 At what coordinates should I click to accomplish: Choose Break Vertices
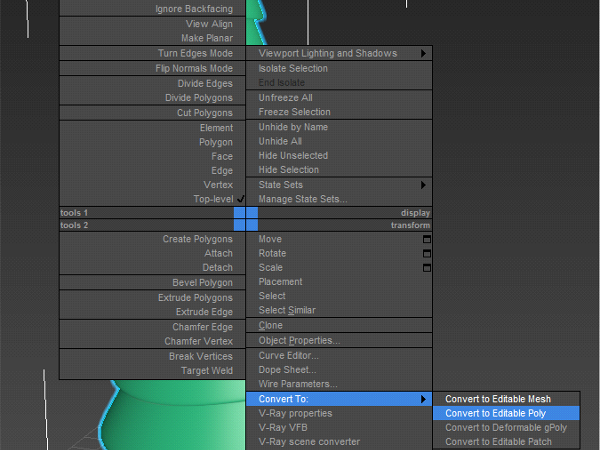pos(152,356)
